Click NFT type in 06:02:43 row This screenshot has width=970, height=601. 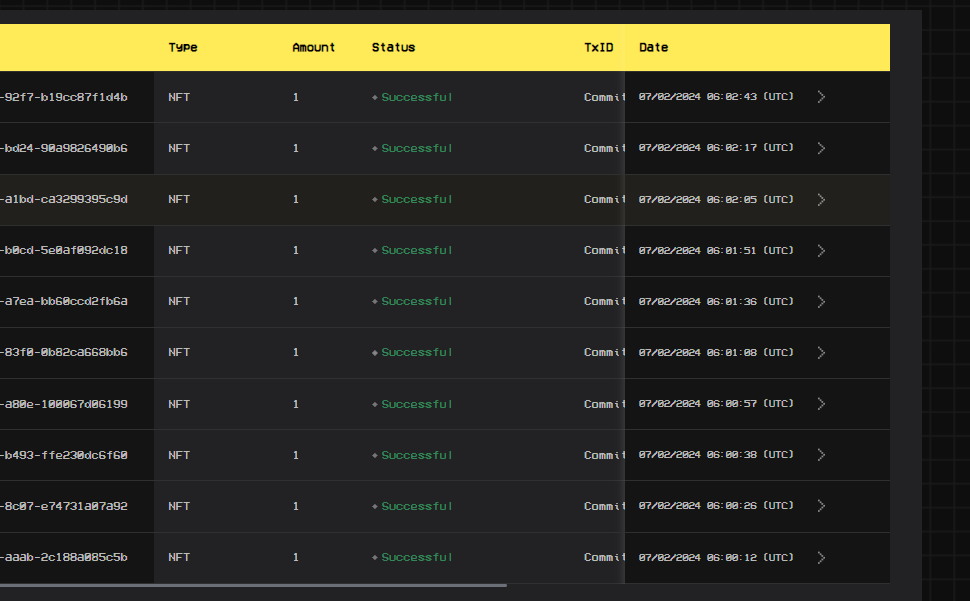[x=179, y=97]
